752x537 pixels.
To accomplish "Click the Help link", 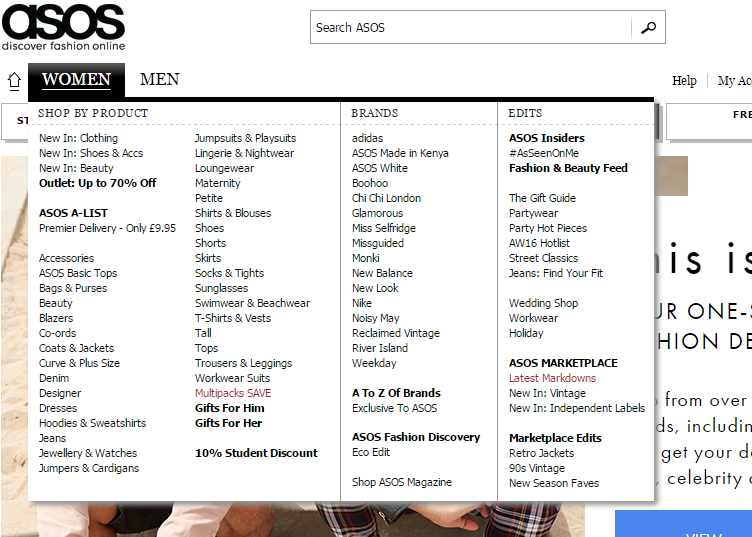I will tap(684, 81).
